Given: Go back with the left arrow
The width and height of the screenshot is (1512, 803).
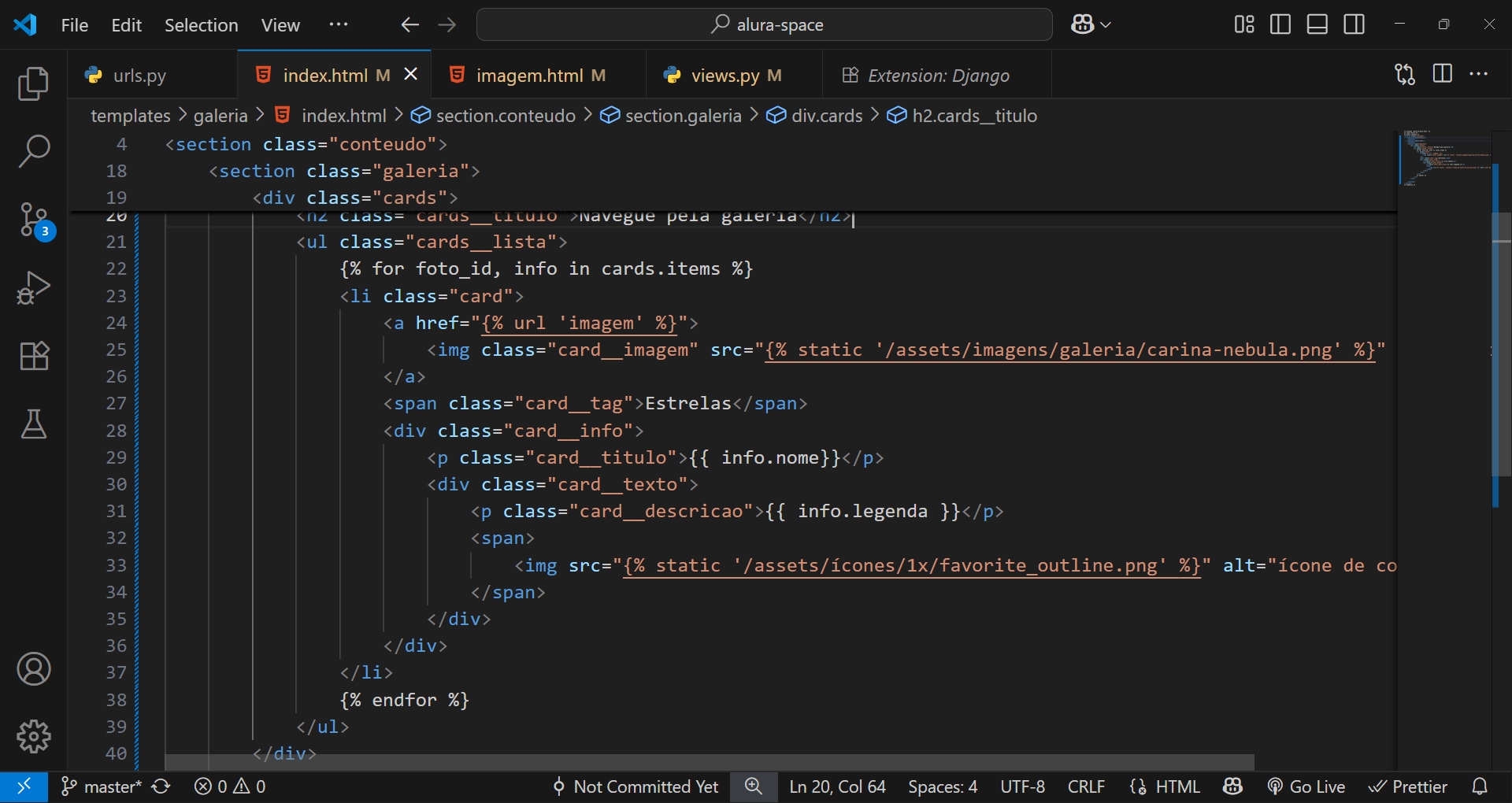Looking at the screenshot, I should coord(409,24).
